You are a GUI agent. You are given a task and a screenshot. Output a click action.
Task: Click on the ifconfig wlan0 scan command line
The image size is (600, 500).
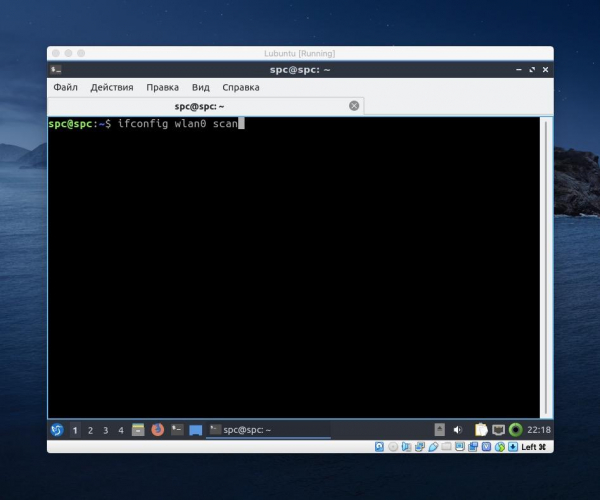click(178, 124)
